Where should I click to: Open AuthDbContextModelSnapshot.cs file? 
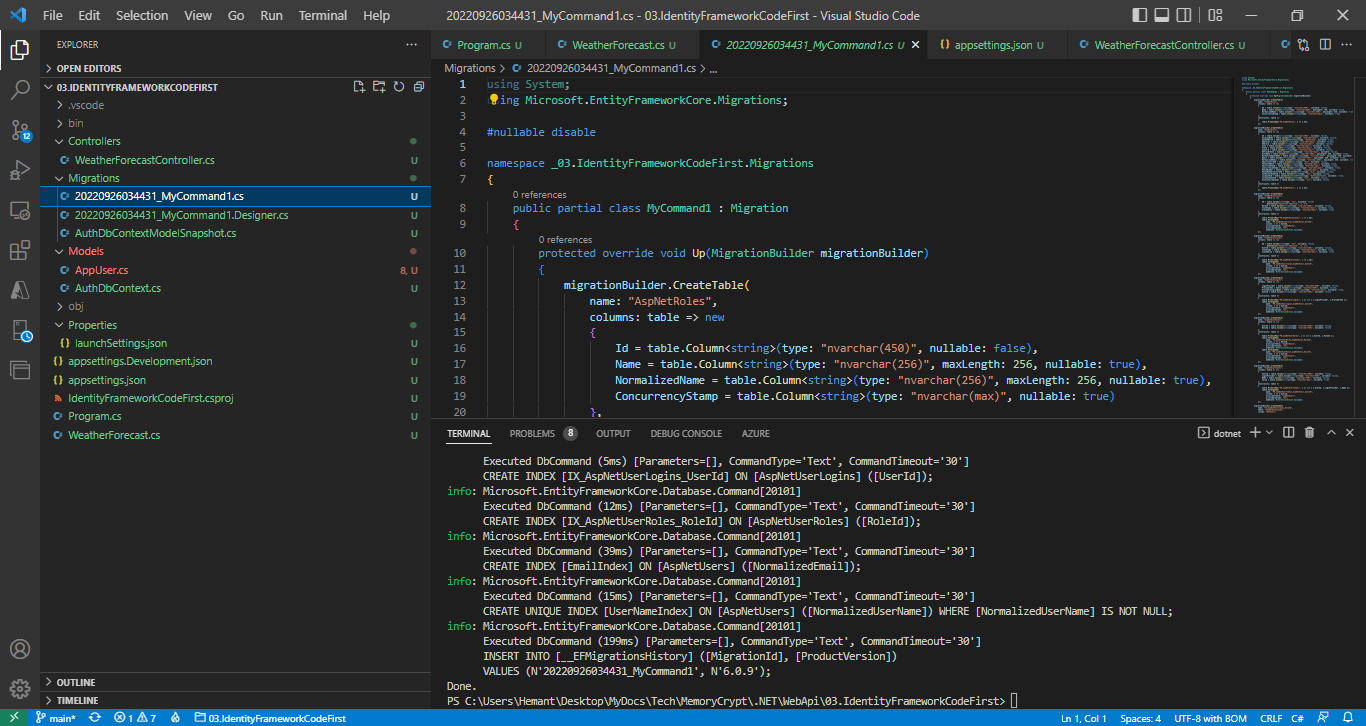[236, 233]
